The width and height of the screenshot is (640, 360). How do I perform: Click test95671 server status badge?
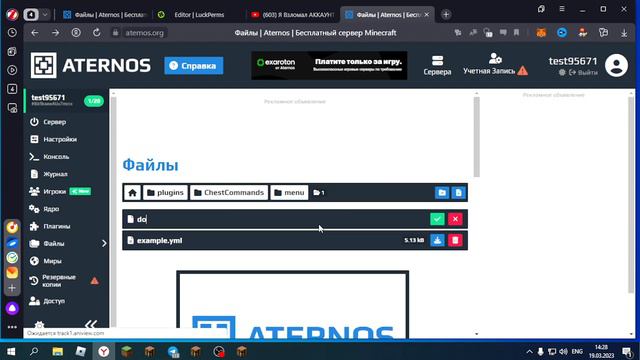(x=94, y=101)
